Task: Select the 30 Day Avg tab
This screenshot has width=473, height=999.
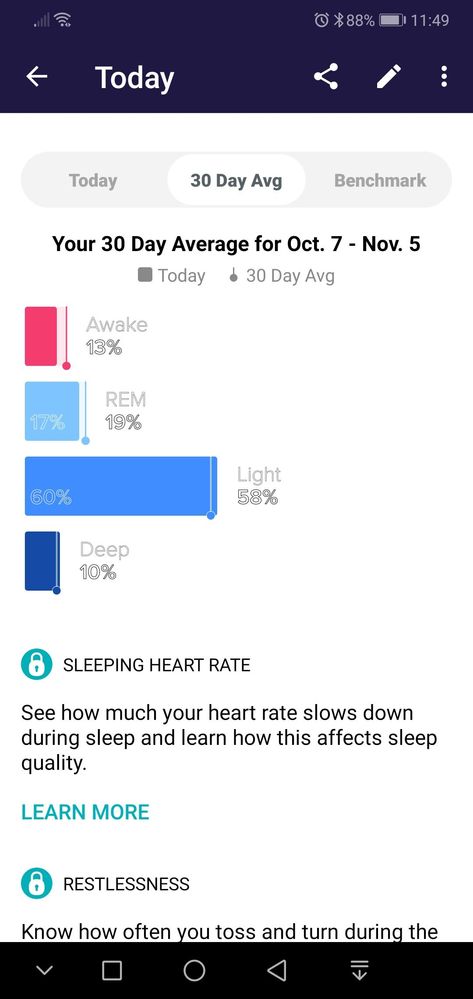Action: [236, 180]
